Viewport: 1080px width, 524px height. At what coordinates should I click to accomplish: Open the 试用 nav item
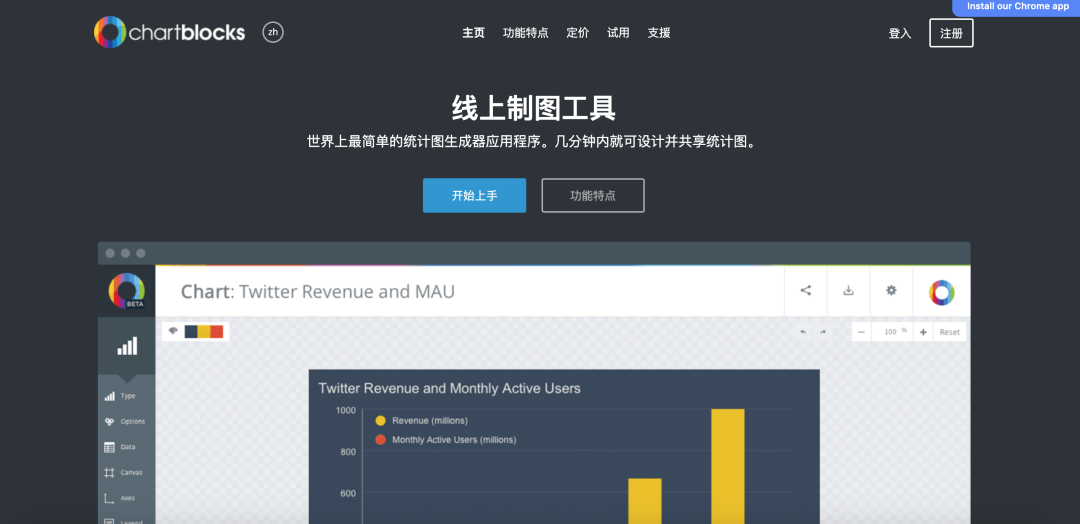619,33
